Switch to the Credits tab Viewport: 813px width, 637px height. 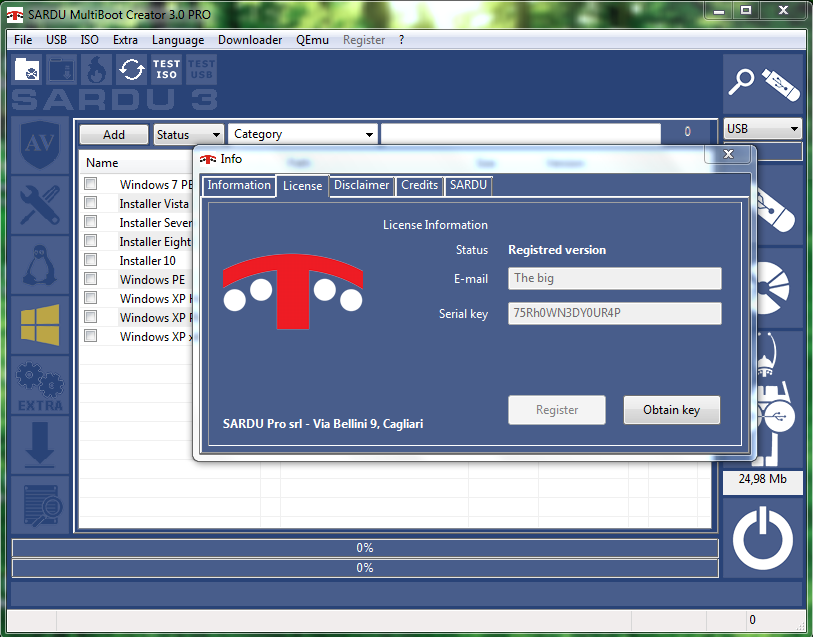419,185
